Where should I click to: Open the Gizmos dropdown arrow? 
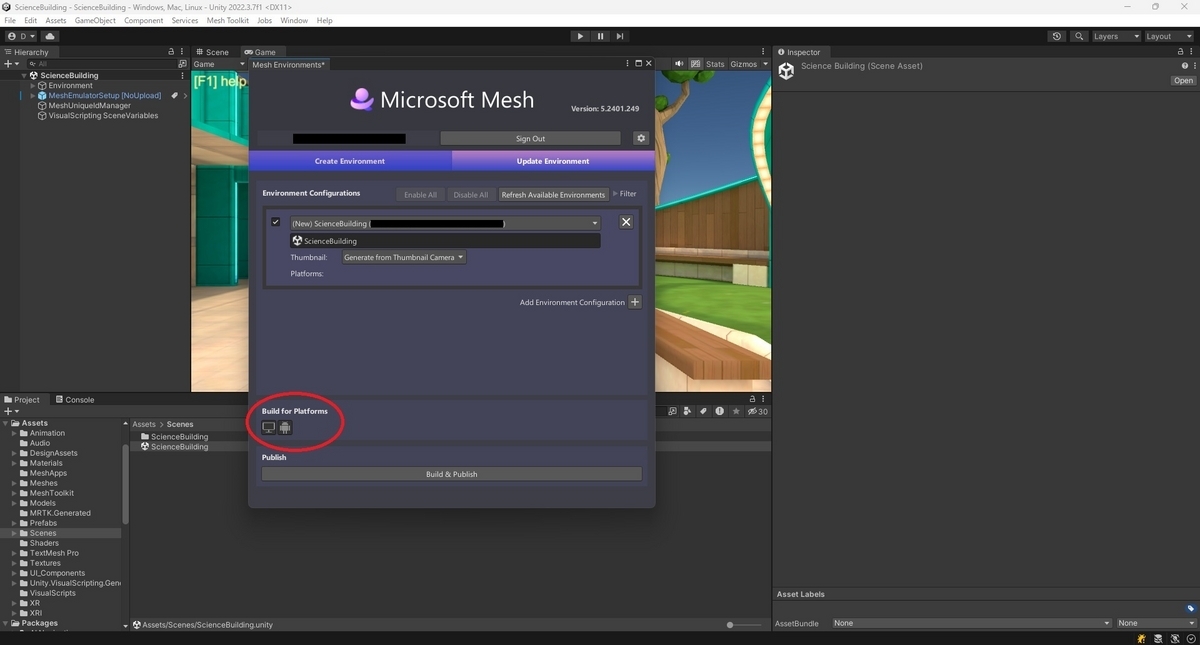coord(765,64)
